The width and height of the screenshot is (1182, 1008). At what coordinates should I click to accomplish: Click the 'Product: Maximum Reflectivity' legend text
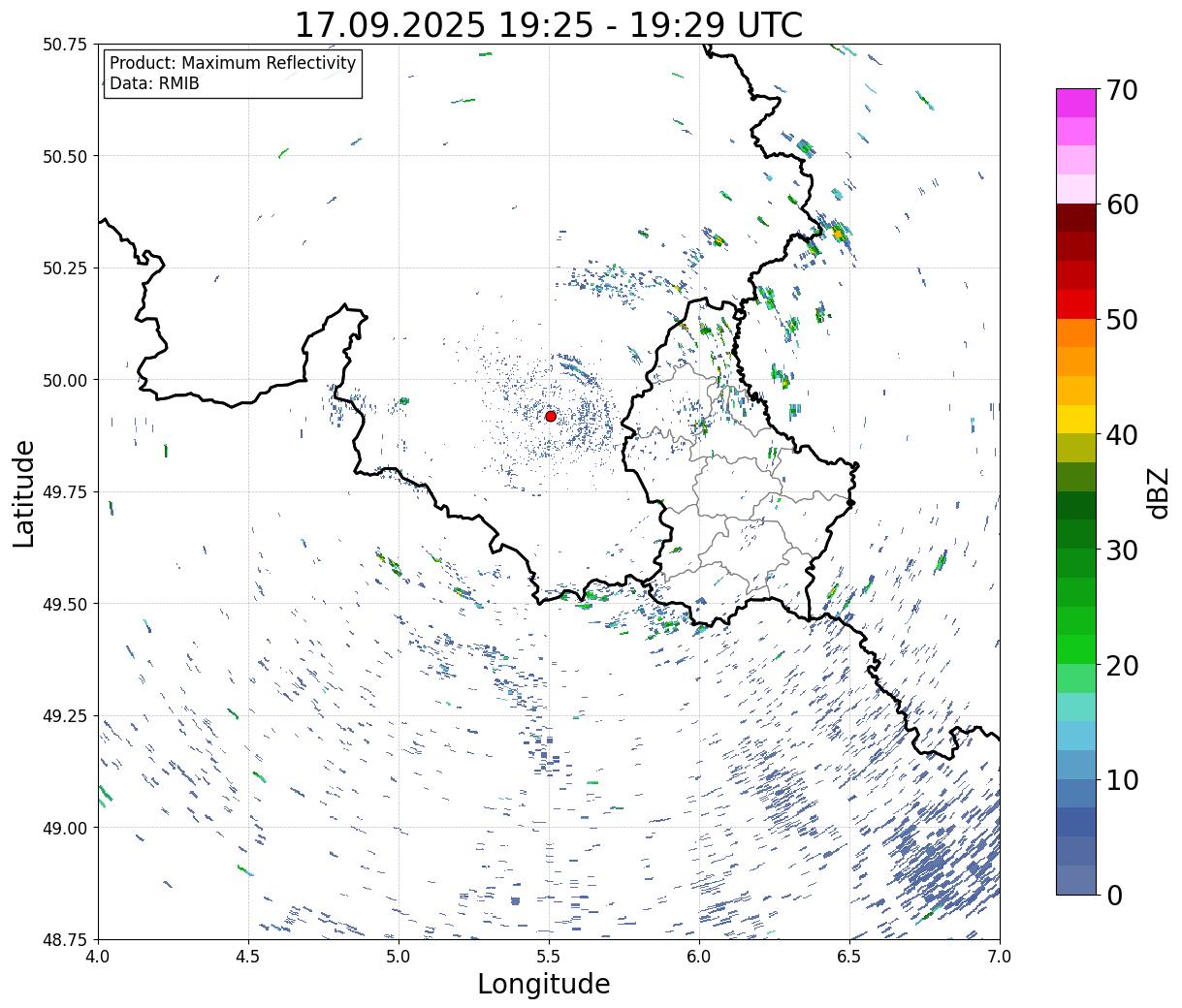coord(233,63)
